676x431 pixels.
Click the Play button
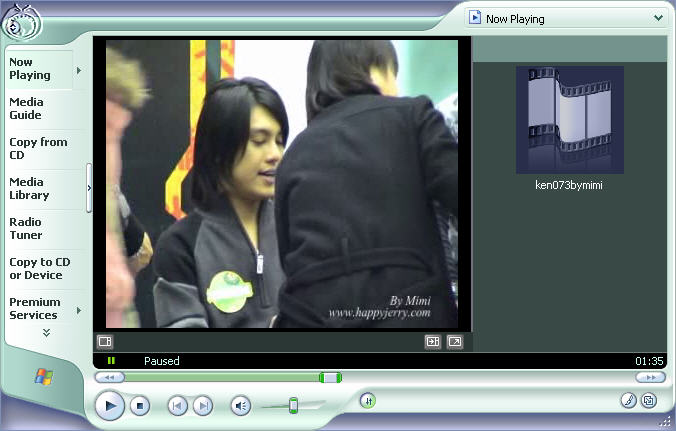coord(110,405)
